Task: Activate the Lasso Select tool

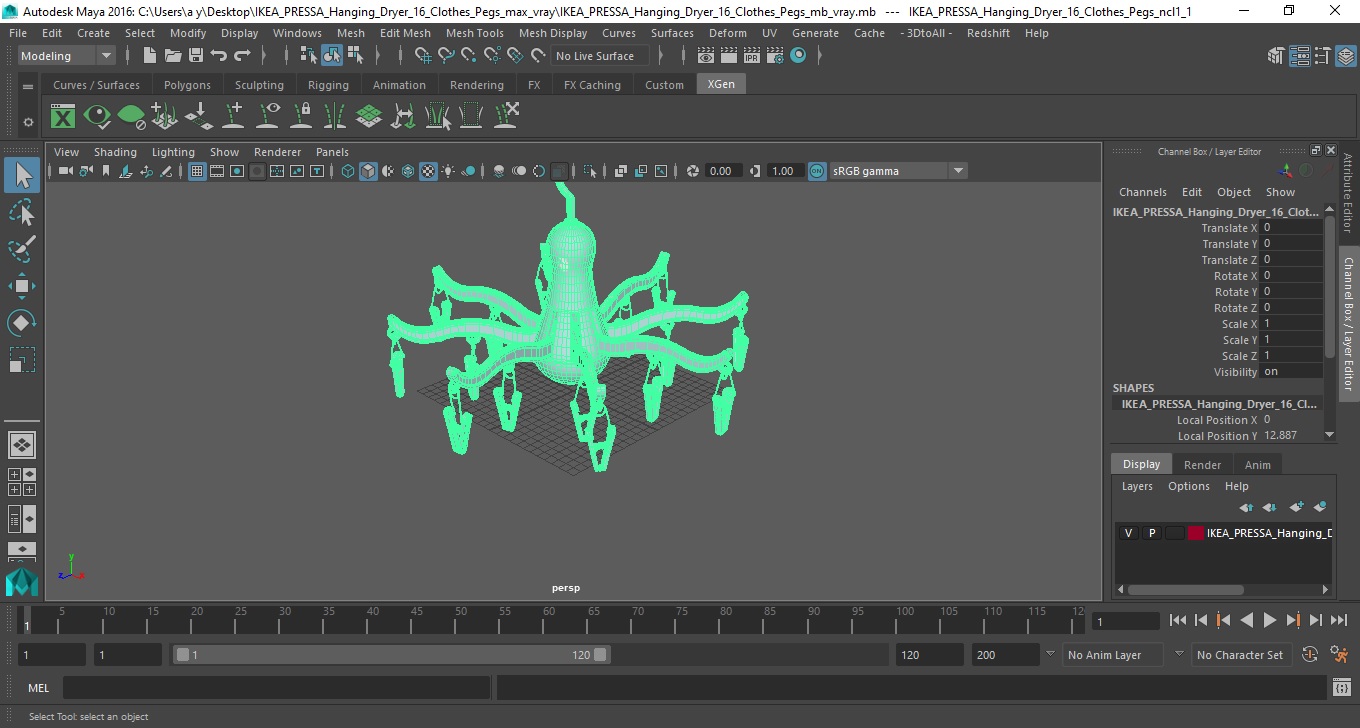Action: (x=22, y=212)
